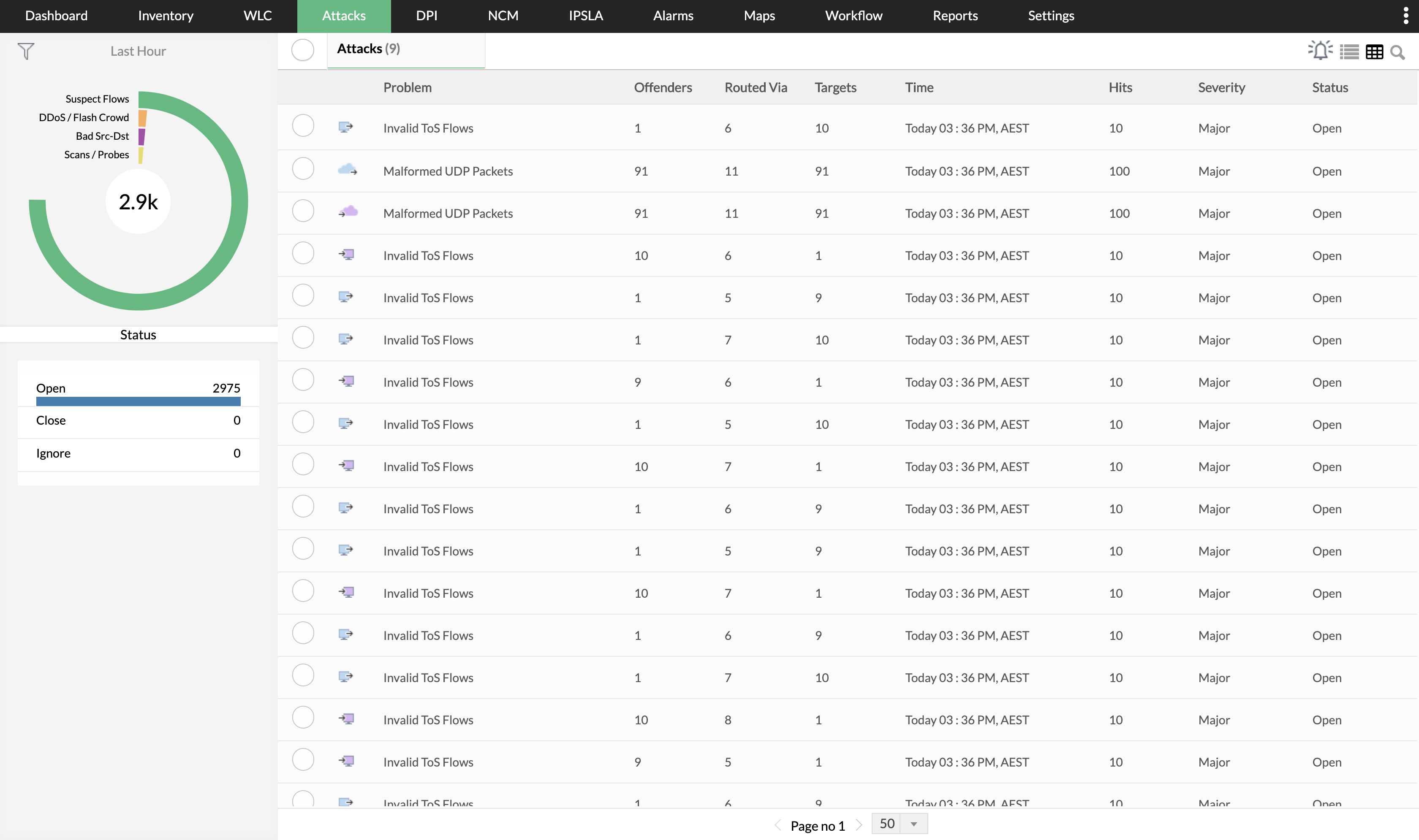Select checkbox for first Malformed UDP Packets row
Screen dimensions: 1419x840
[303, 169]
